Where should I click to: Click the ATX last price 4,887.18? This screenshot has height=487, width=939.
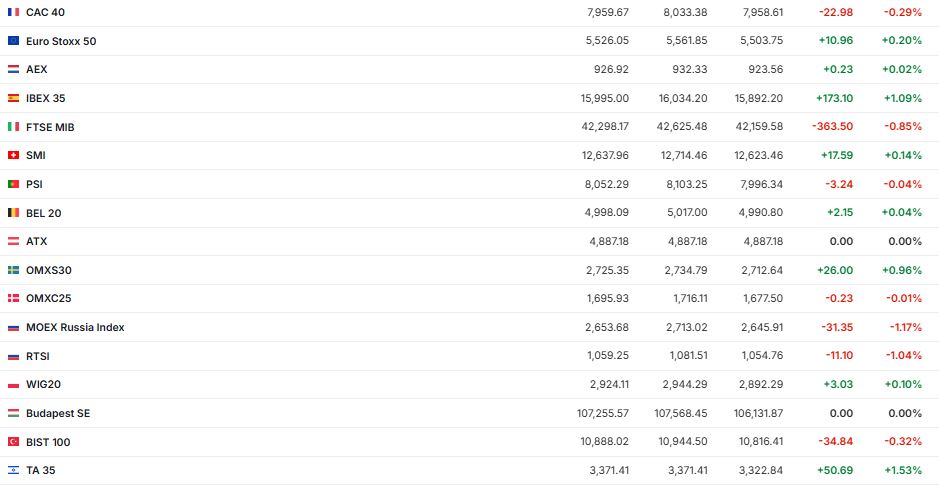607,241
